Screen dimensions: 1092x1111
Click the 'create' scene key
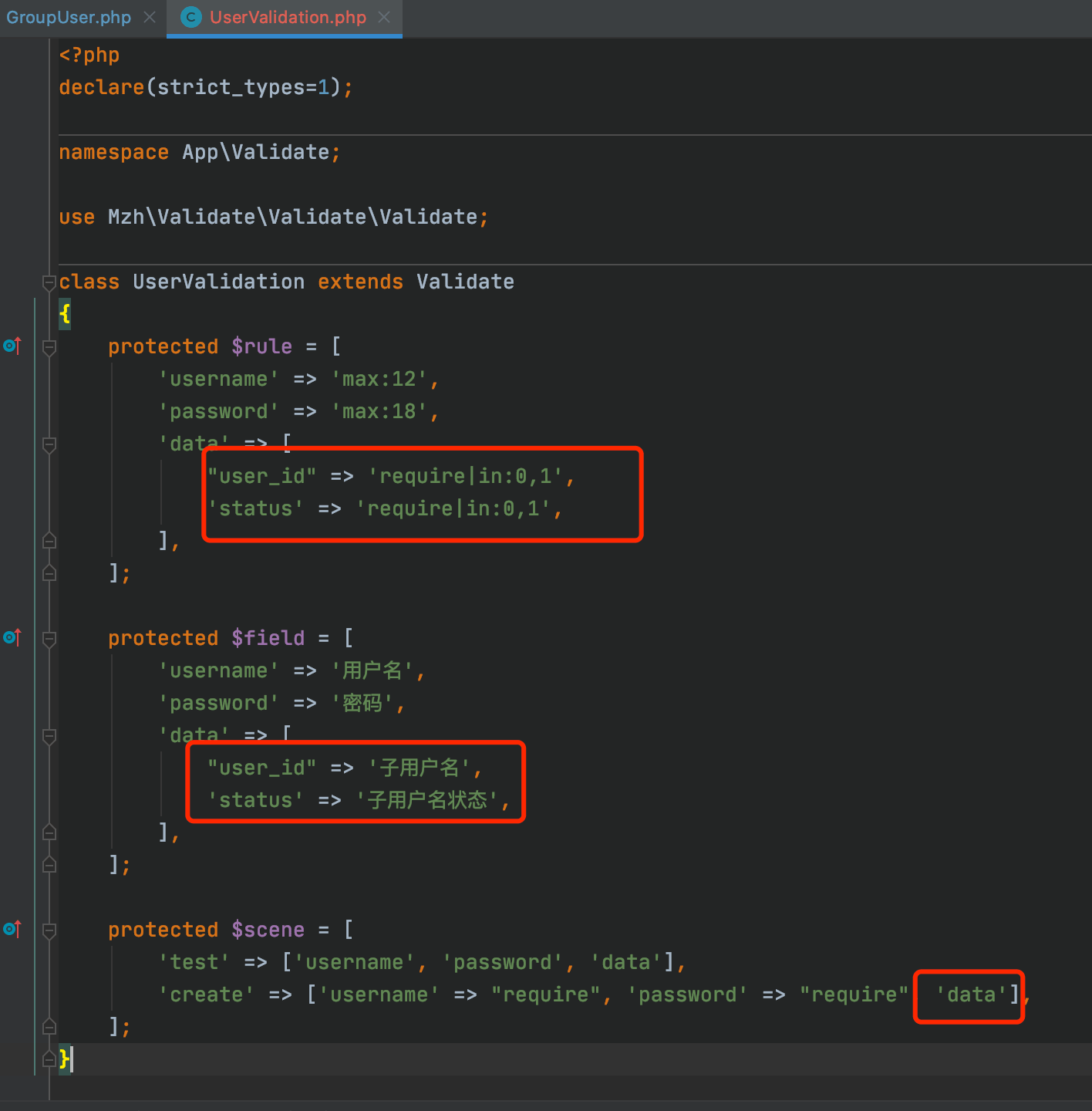tap(207, 994)
